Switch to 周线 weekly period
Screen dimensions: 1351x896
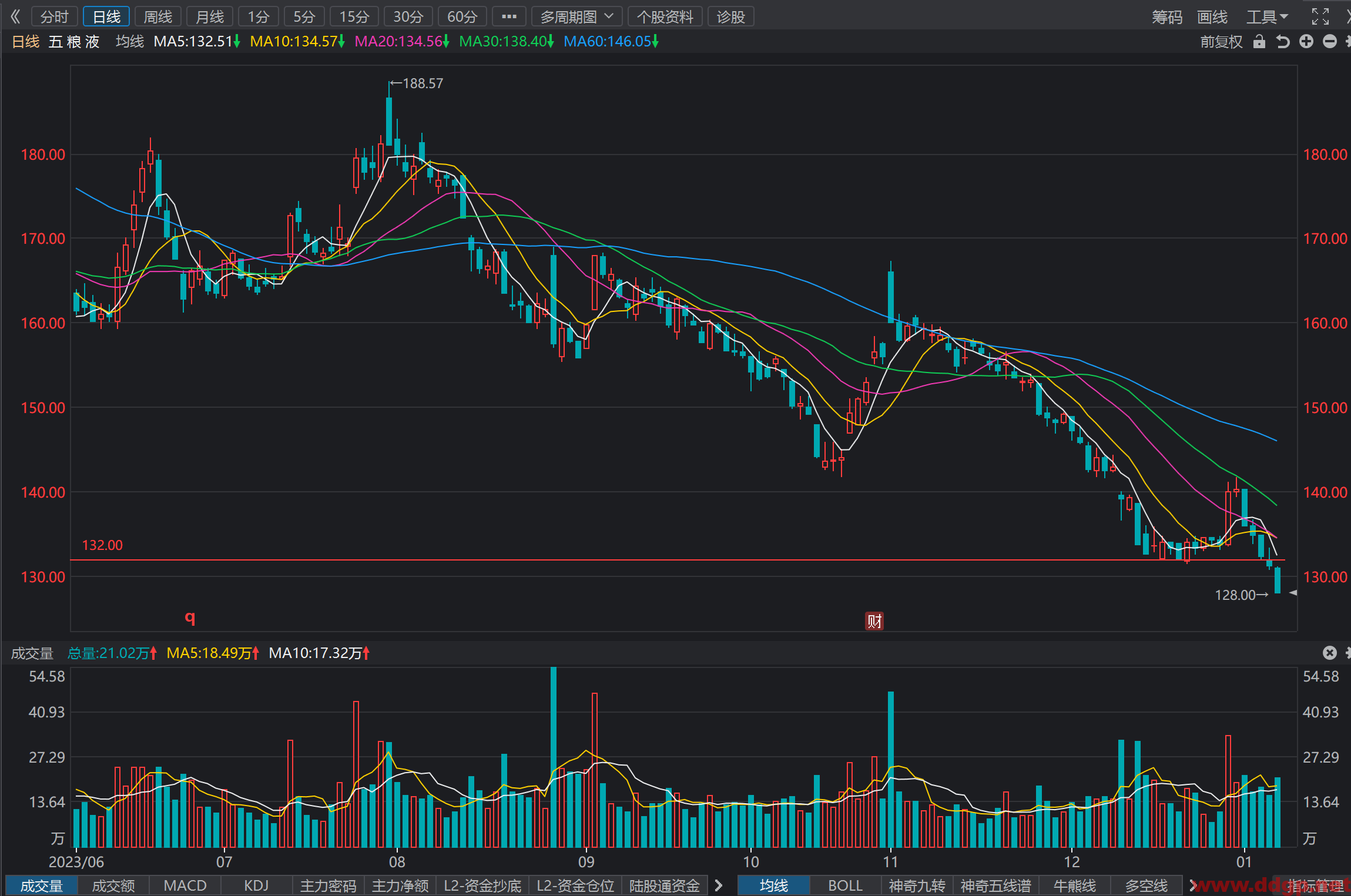click(x=158, y=16)
